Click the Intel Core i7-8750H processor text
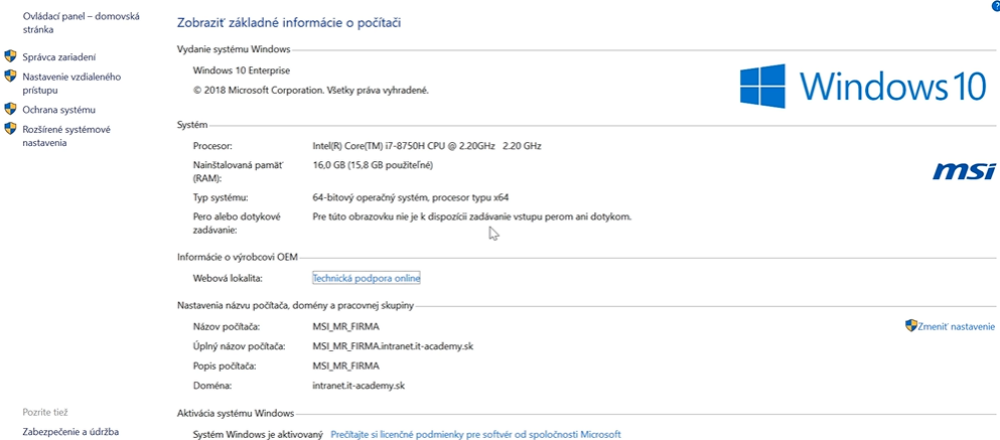This screenshot has width=1000, height=440. [427, 146]
